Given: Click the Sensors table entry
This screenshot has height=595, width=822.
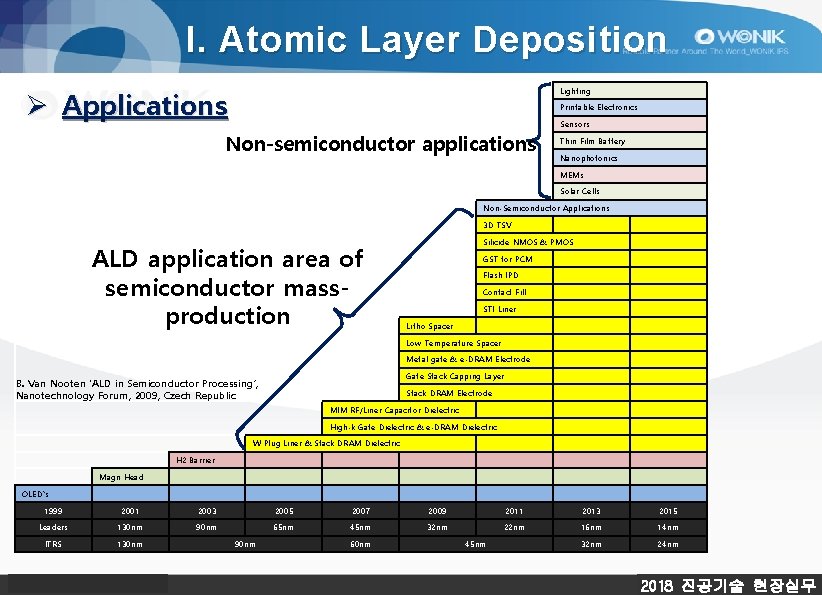Looking at the screenshot, I should pos(628,124).
